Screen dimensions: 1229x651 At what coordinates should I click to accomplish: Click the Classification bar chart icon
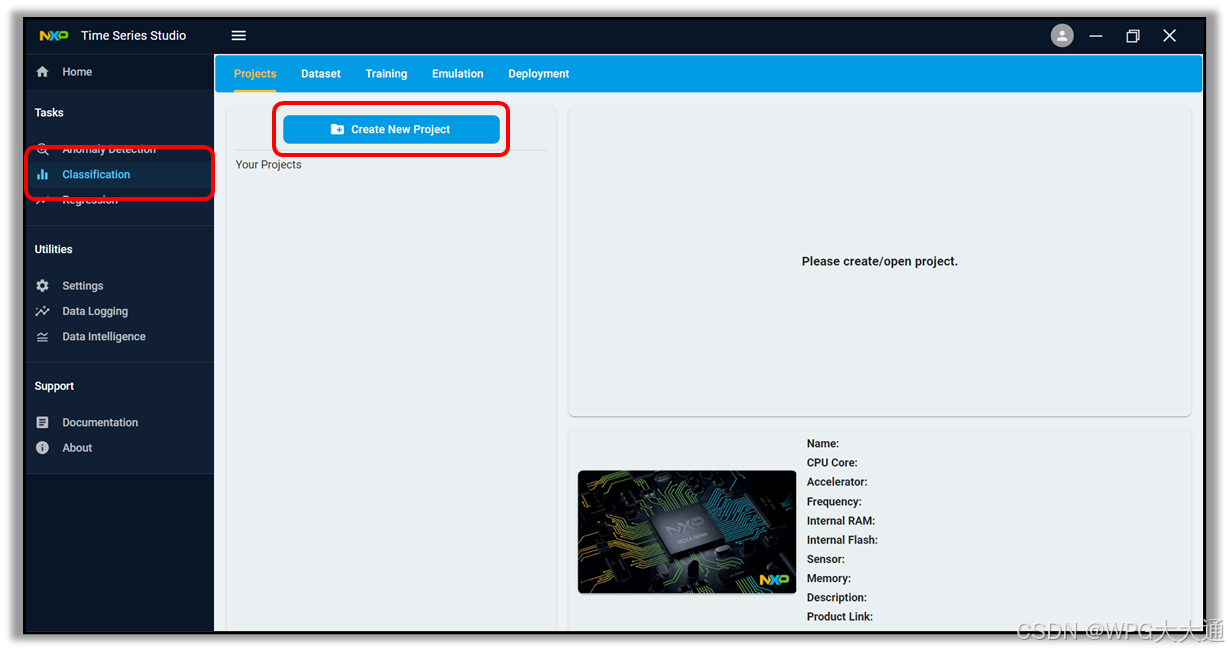42,174
